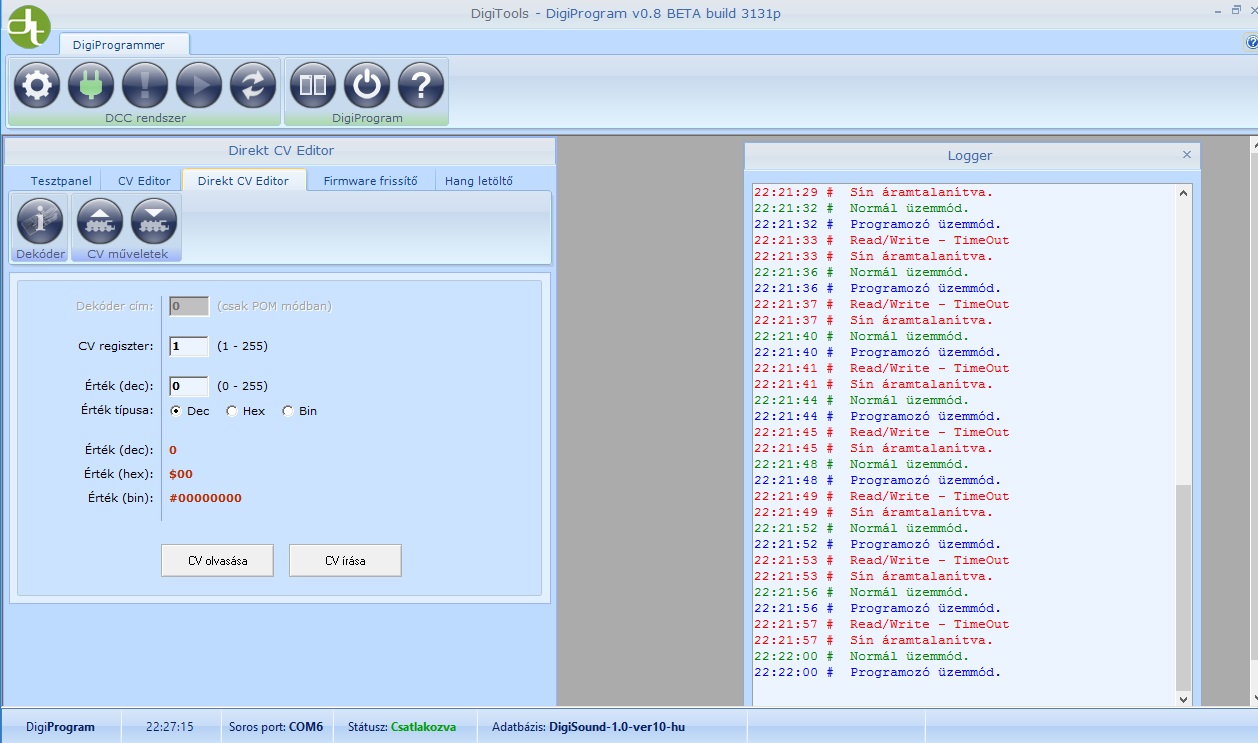1258x743 pixels.
Task: Click the green plug connect icon
Action: (91, 85)
